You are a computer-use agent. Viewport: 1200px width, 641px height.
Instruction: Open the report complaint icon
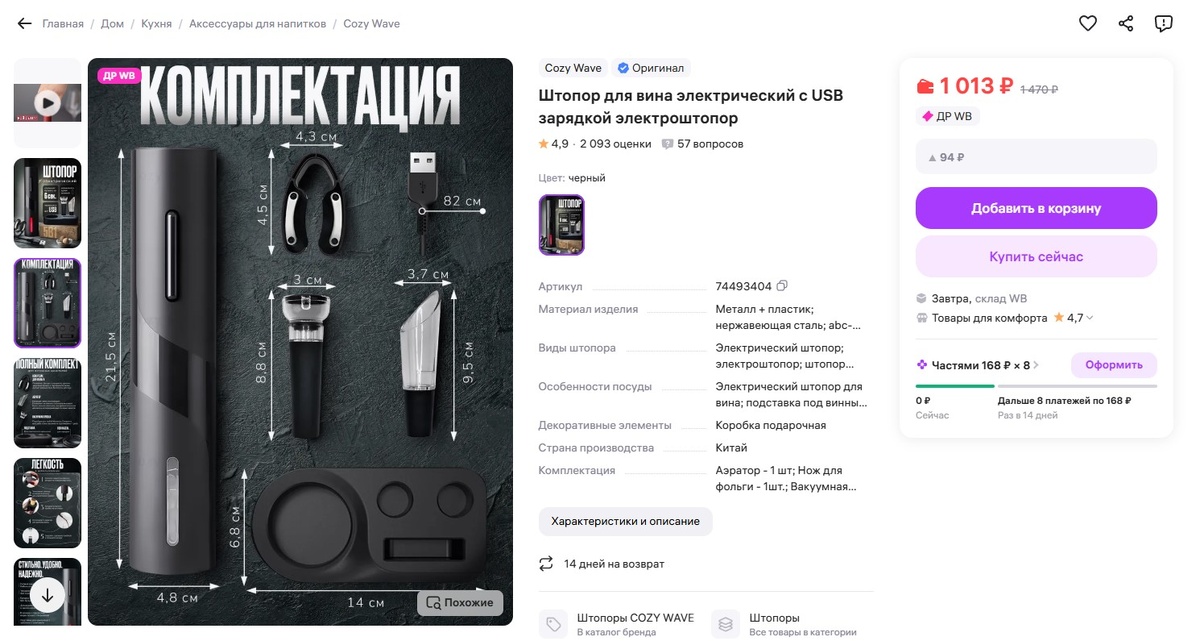[x=1164, y=24]
